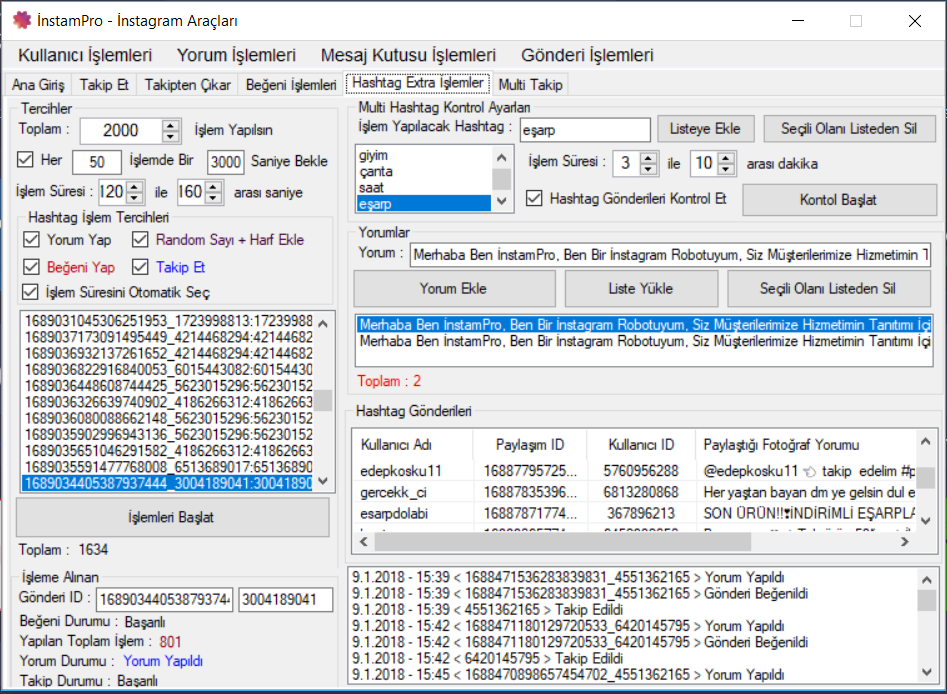The height and width of the screenshot is (694, 947).
Task: Click Yorum Ekle button
Action: point(454,288)
